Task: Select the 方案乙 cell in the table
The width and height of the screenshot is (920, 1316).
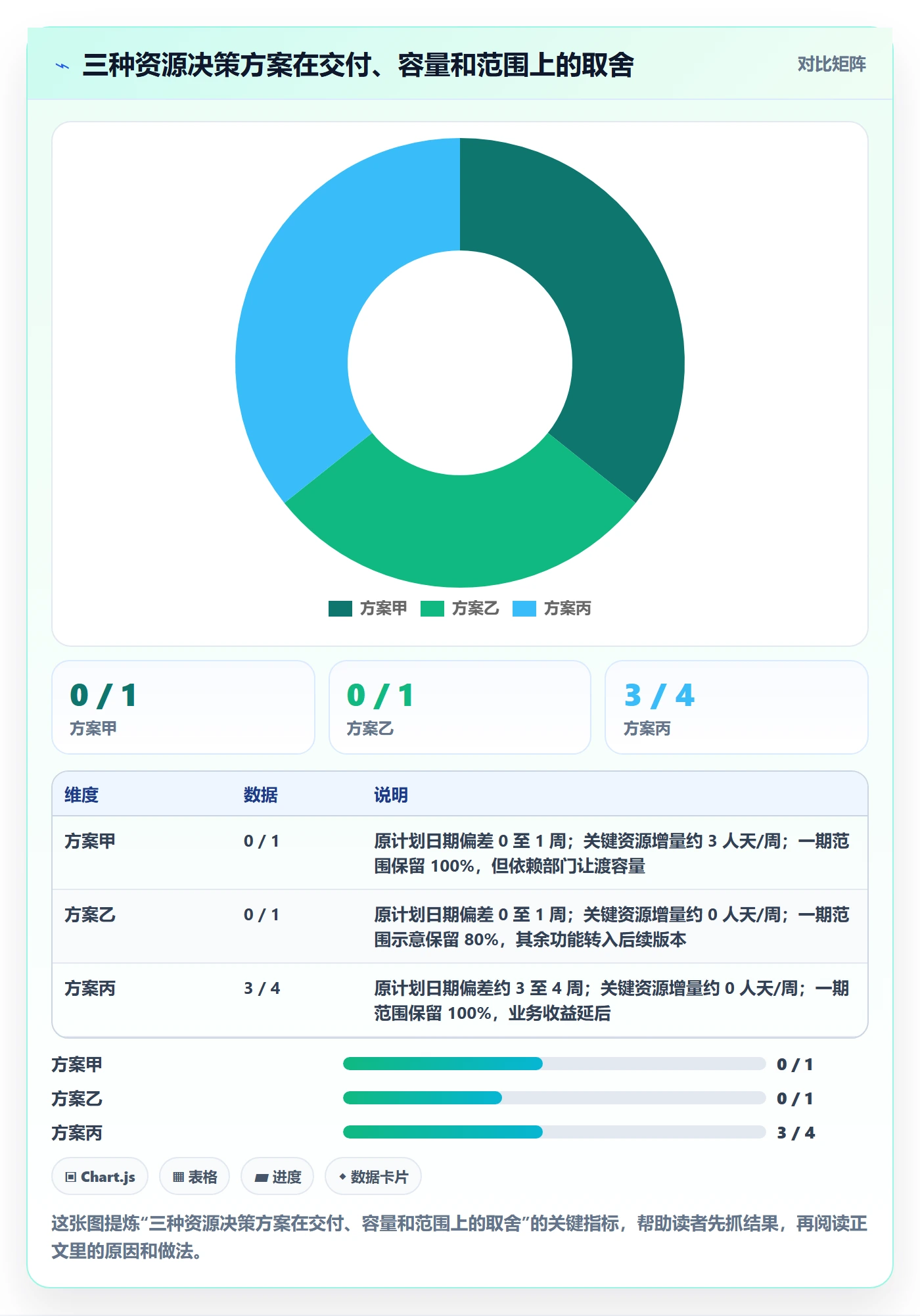Action: (90, 914)
